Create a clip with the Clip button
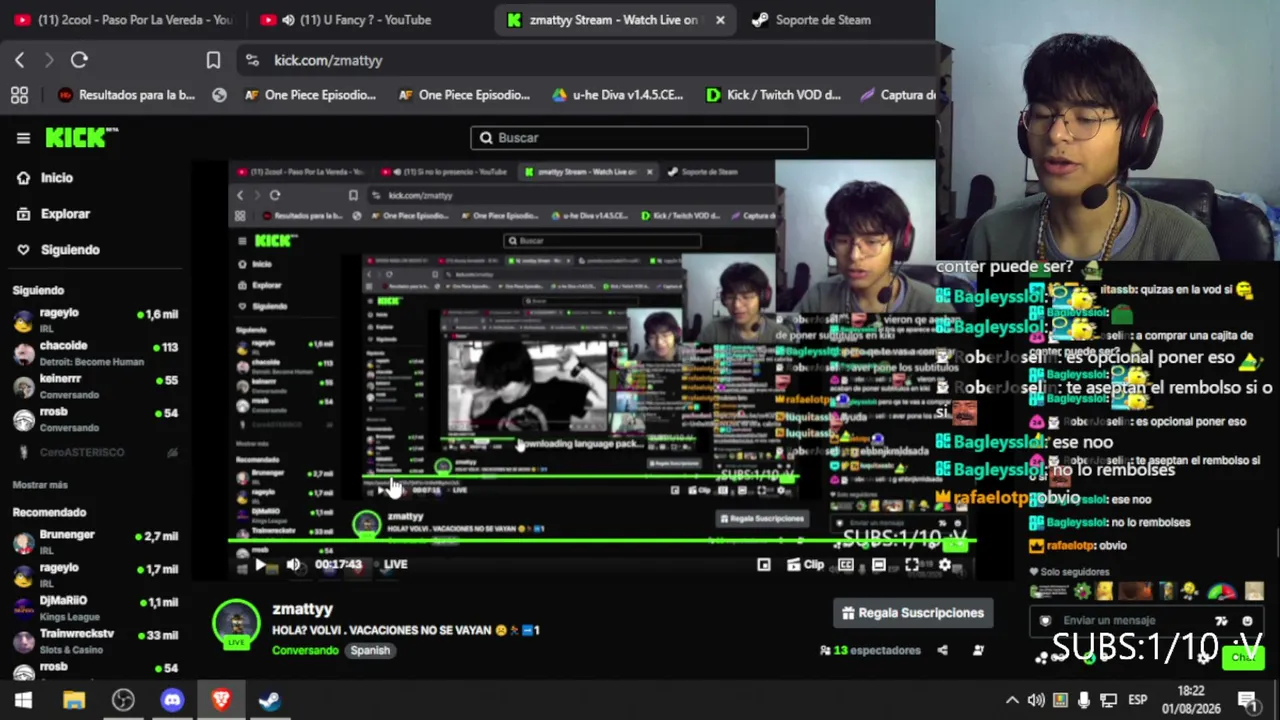This screenshot has width=1280, height=720. (805, 565)
